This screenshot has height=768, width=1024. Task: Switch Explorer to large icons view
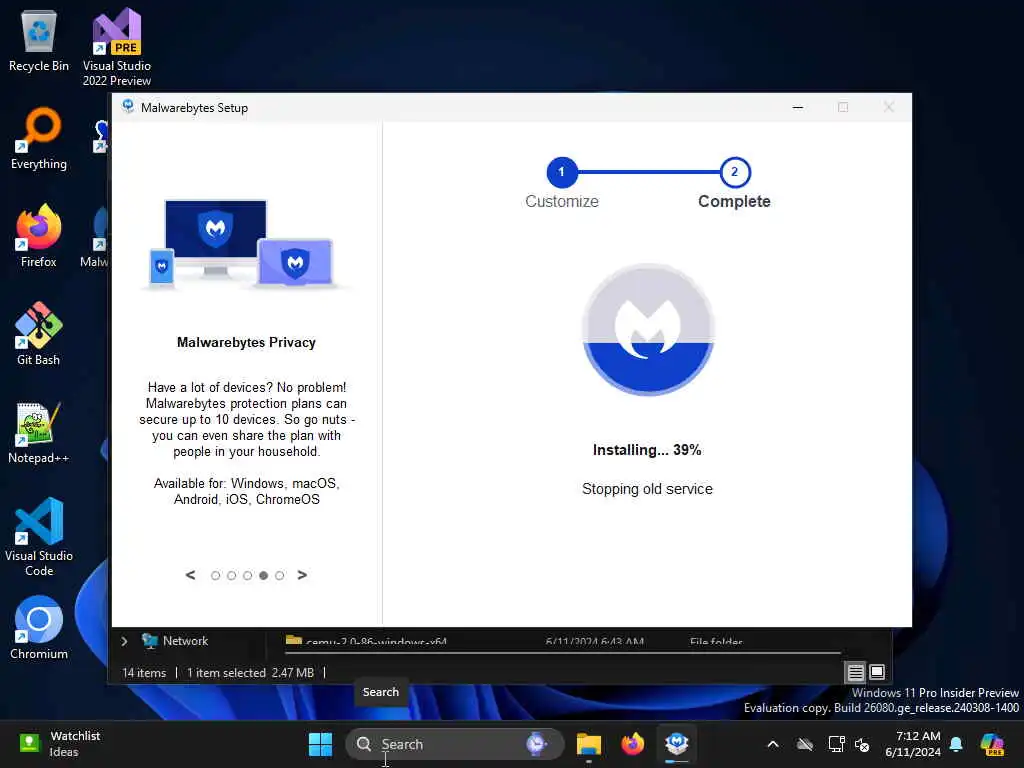(x=877, y=672)
